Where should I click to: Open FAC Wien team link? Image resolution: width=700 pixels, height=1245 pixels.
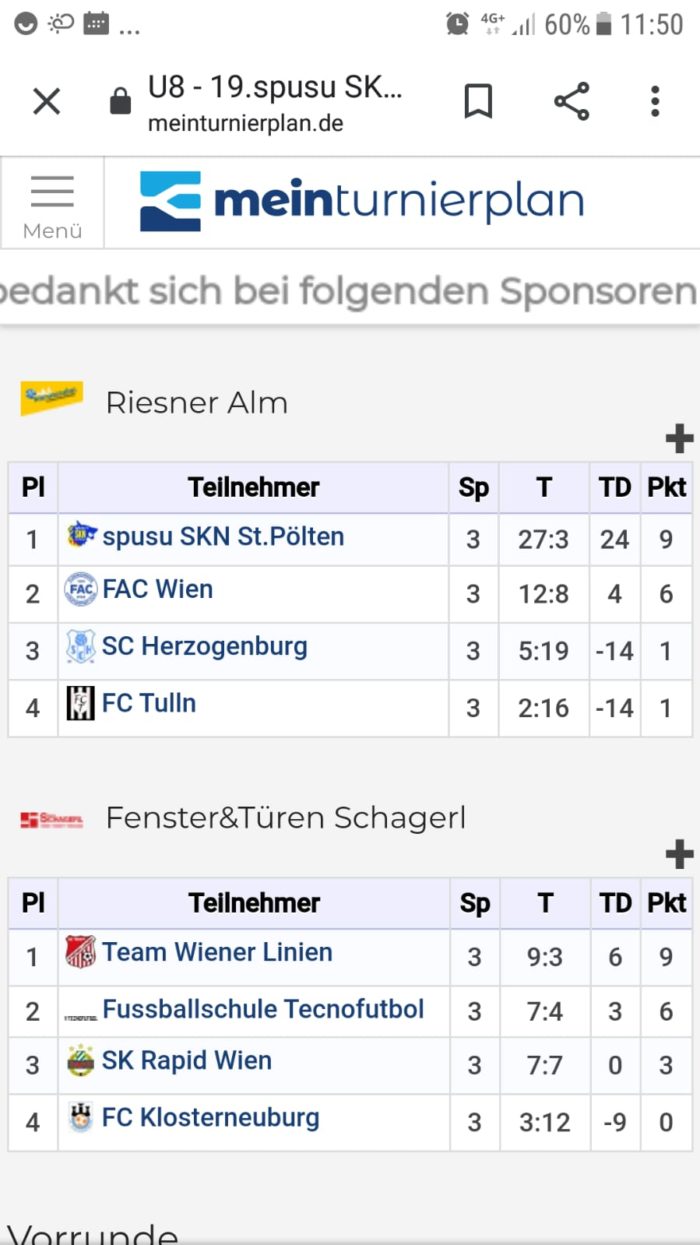157,589
